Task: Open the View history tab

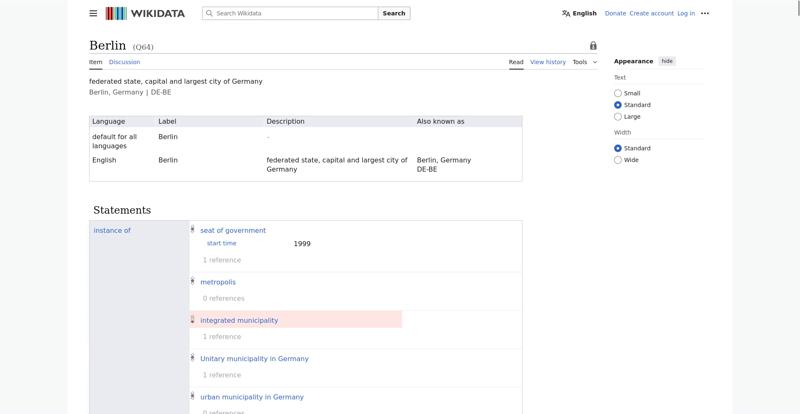Action: pos(547,62)
